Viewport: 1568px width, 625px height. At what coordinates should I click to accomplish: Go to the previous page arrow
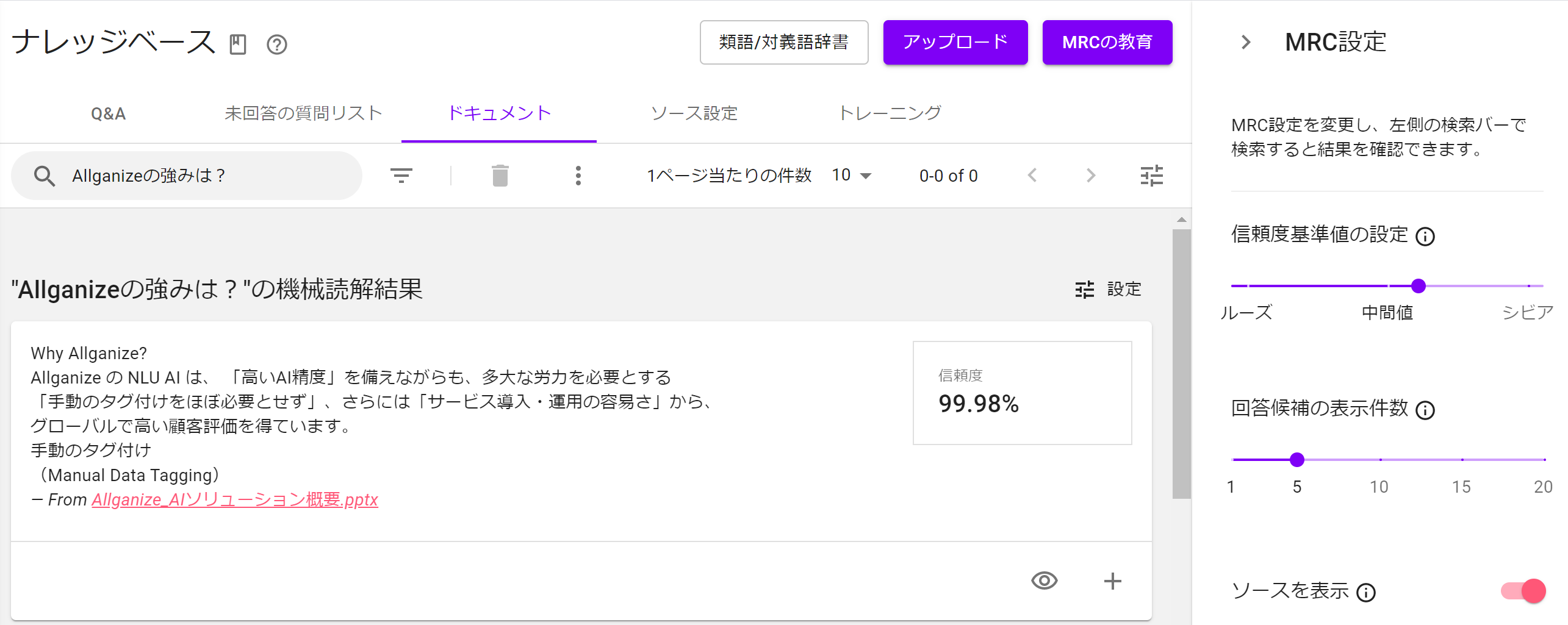1032,176
